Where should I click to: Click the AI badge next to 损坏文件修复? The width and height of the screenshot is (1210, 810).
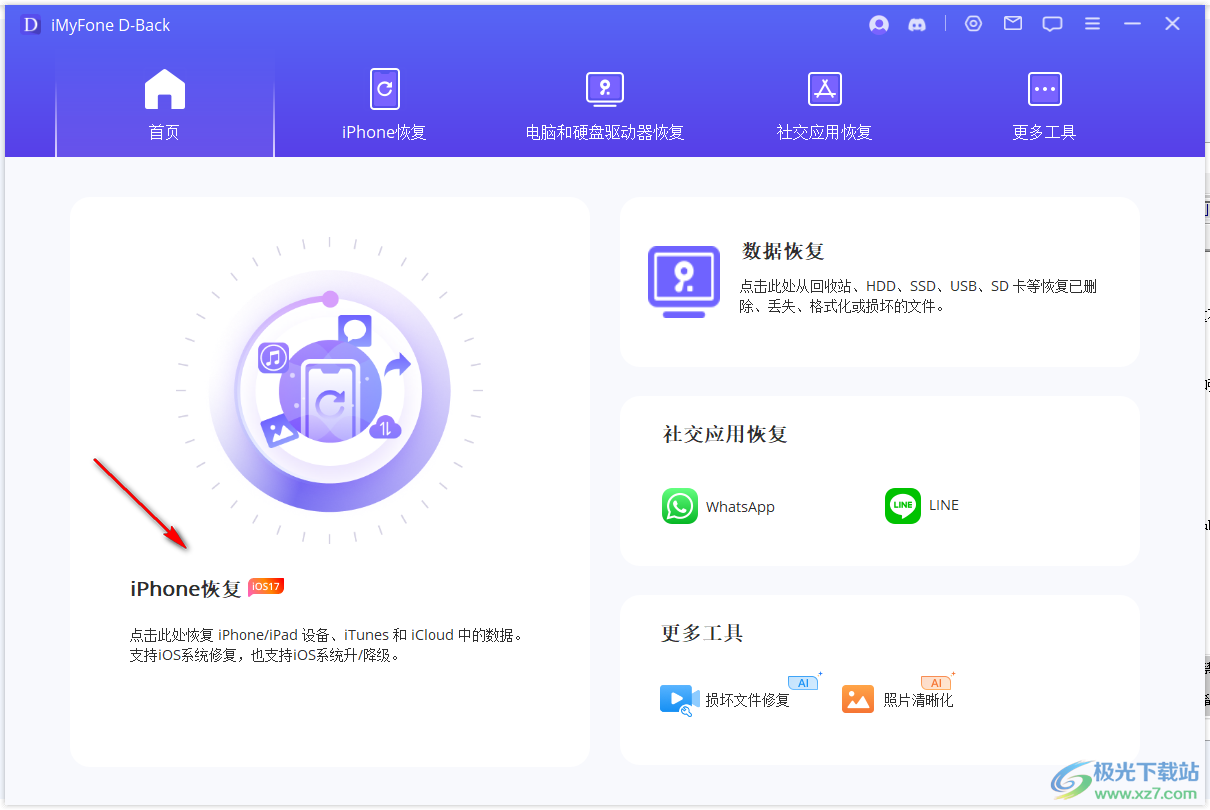[803, 682]
